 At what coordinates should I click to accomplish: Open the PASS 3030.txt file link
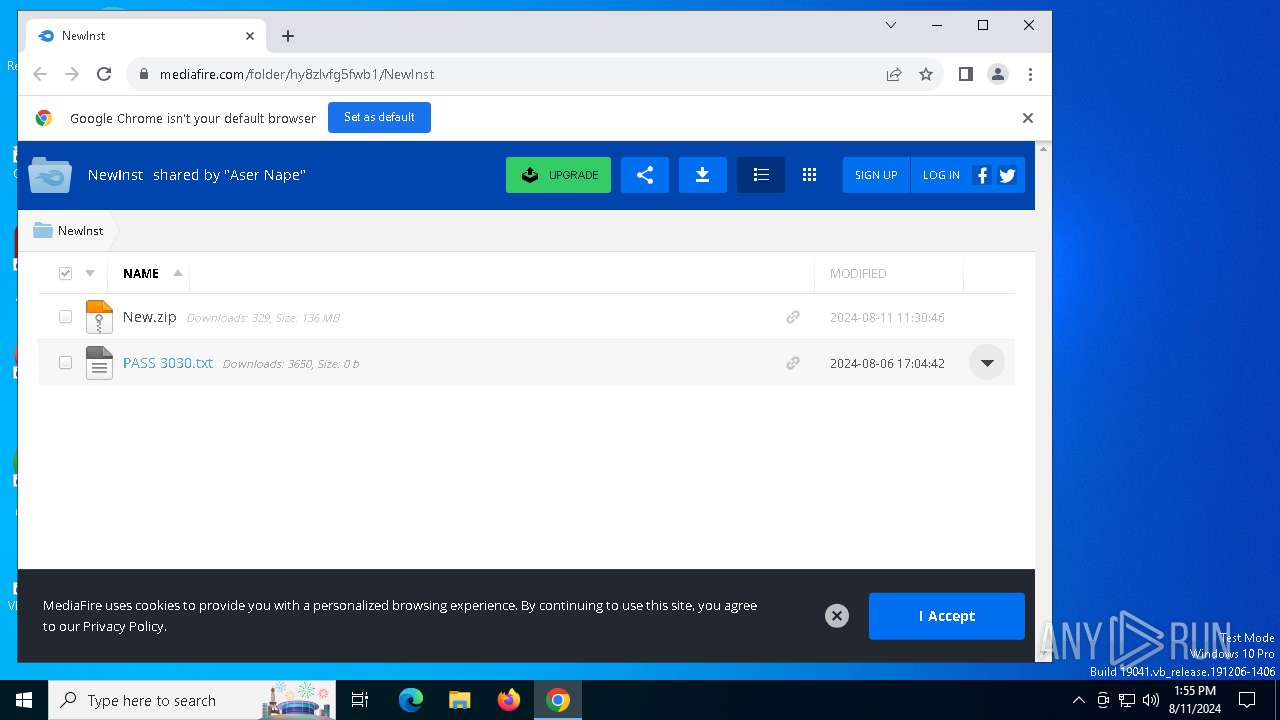[168, 363]
